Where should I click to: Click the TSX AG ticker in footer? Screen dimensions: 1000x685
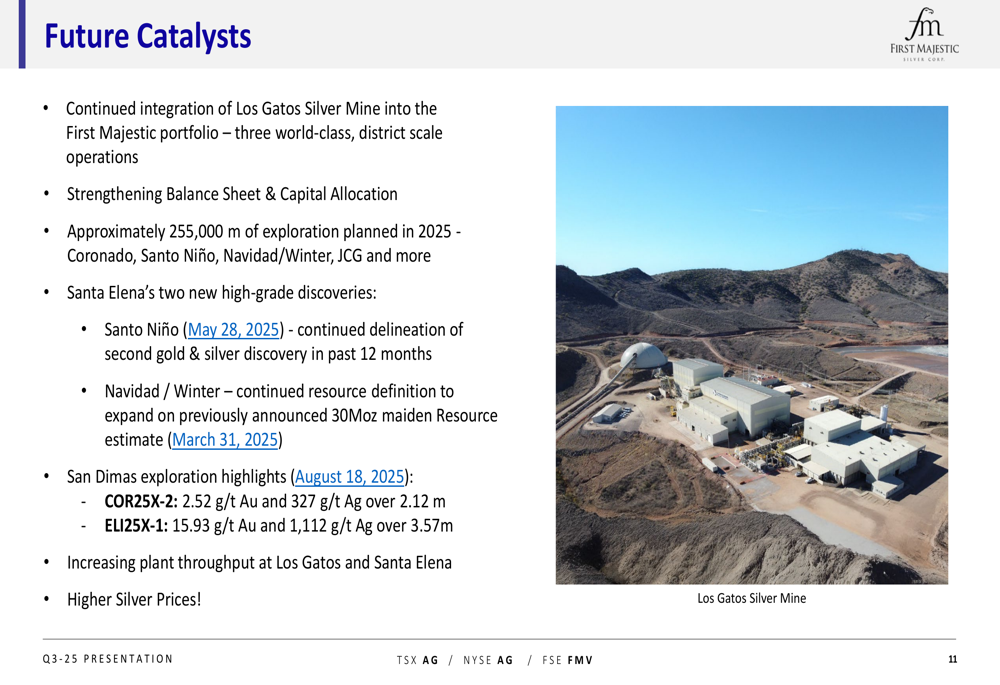417,660
